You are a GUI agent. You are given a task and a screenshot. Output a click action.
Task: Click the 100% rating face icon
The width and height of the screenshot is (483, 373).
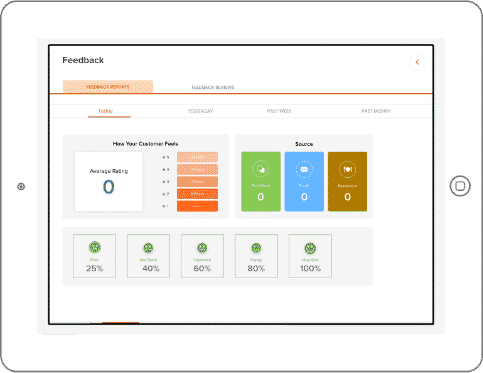310,248
